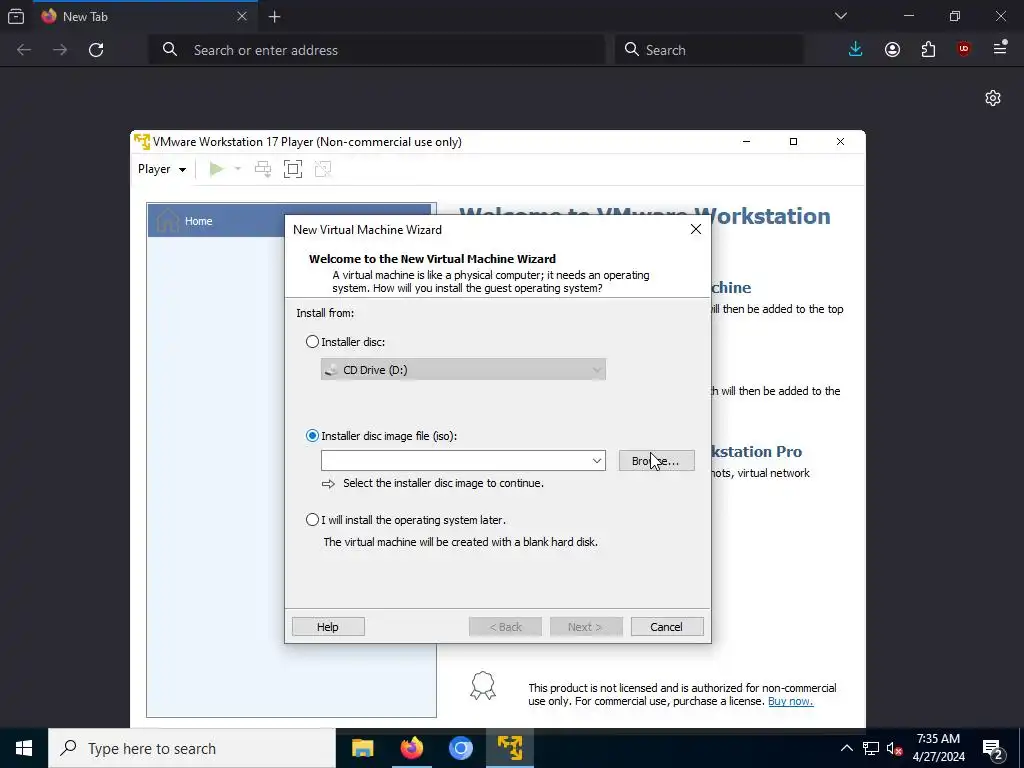
Task: Expand the power options arrow beside play
Action: tap(238, 169)
